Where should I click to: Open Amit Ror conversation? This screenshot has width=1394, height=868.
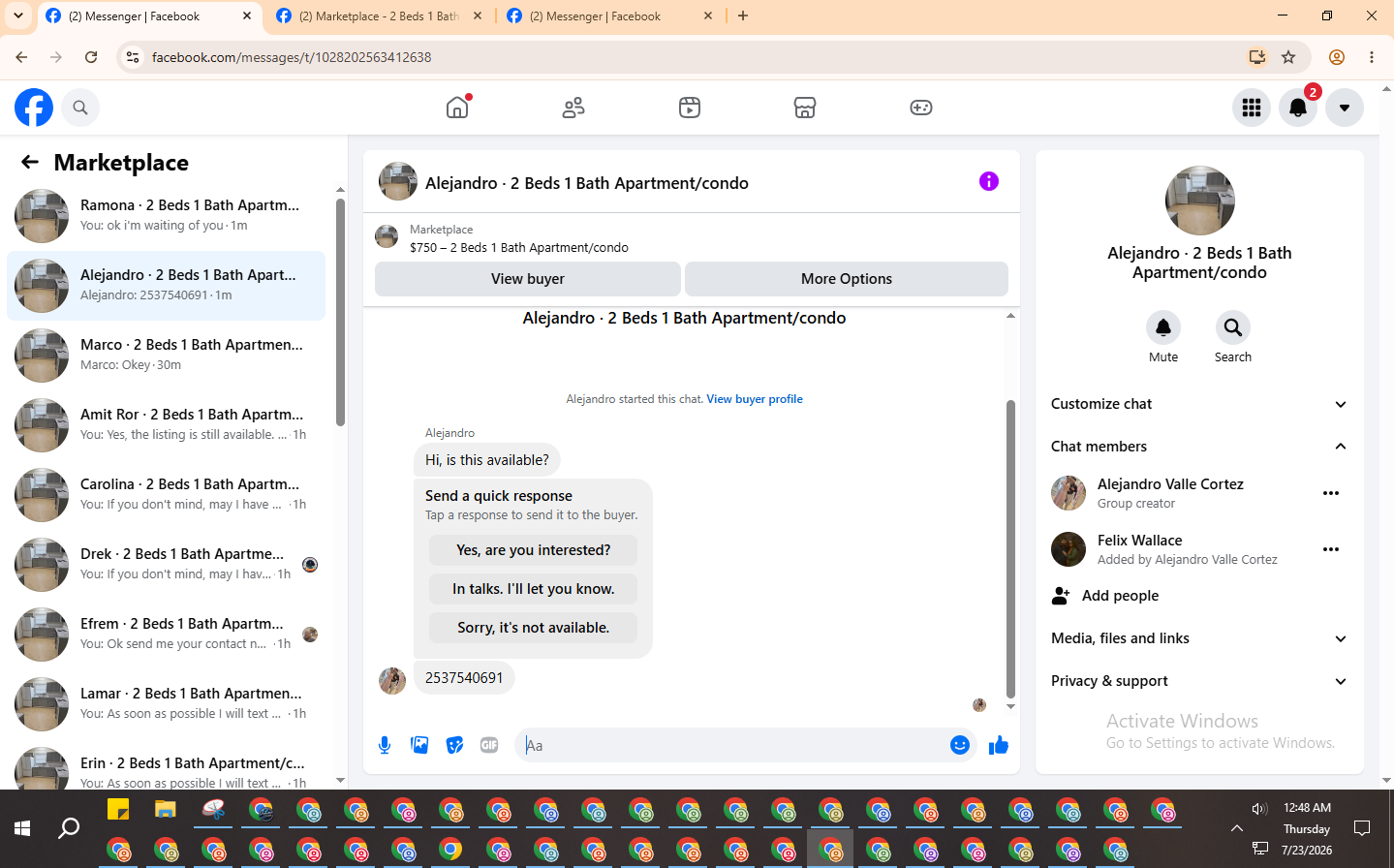tap(166, 424)
